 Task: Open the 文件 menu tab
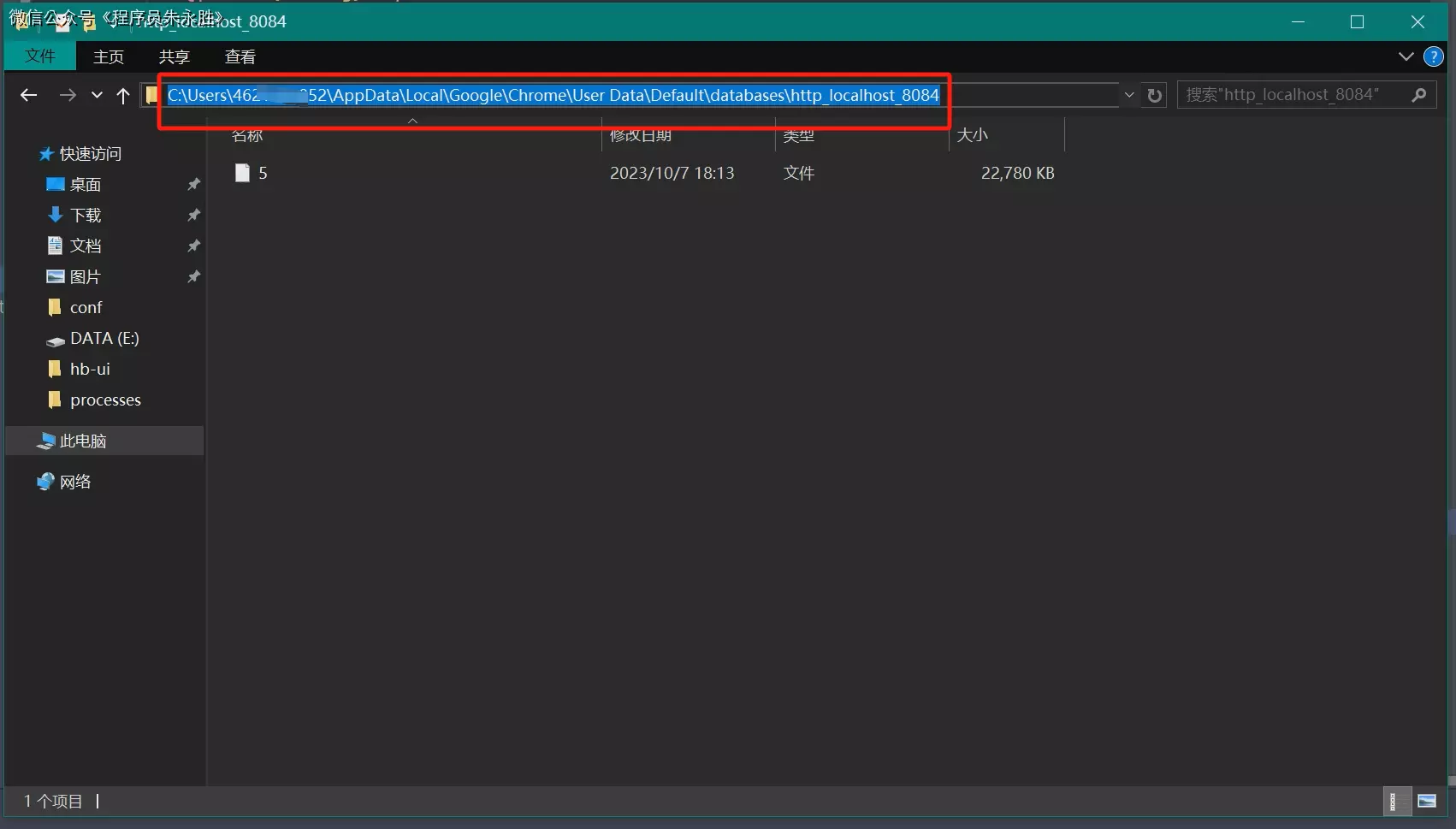(40, 56)
